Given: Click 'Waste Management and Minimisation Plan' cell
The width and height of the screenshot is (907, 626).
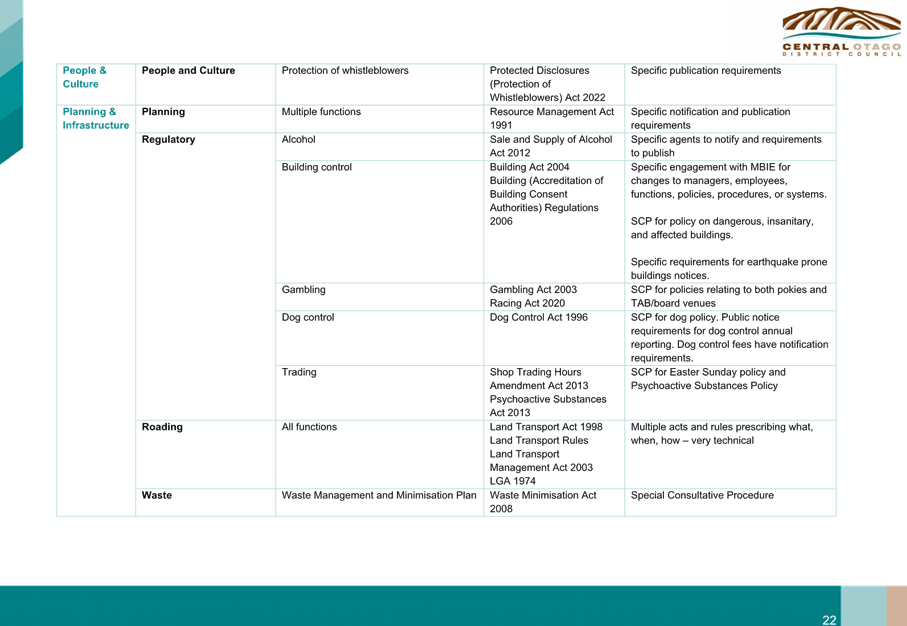Looking at the screenshot, I should 379,502.
